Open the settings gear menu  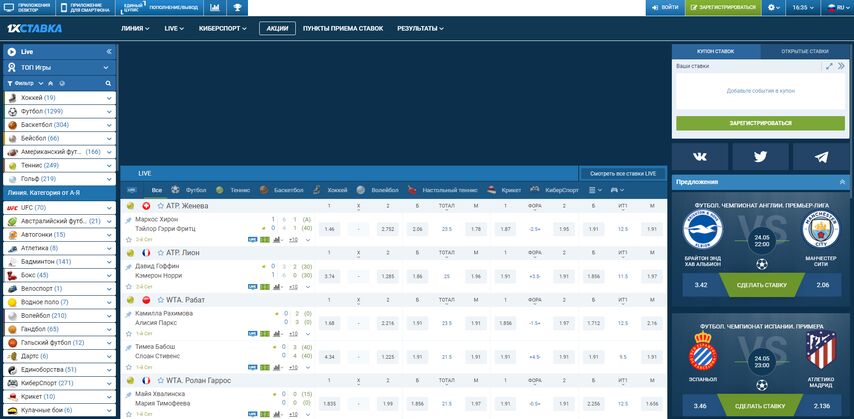tap(774, 8)
